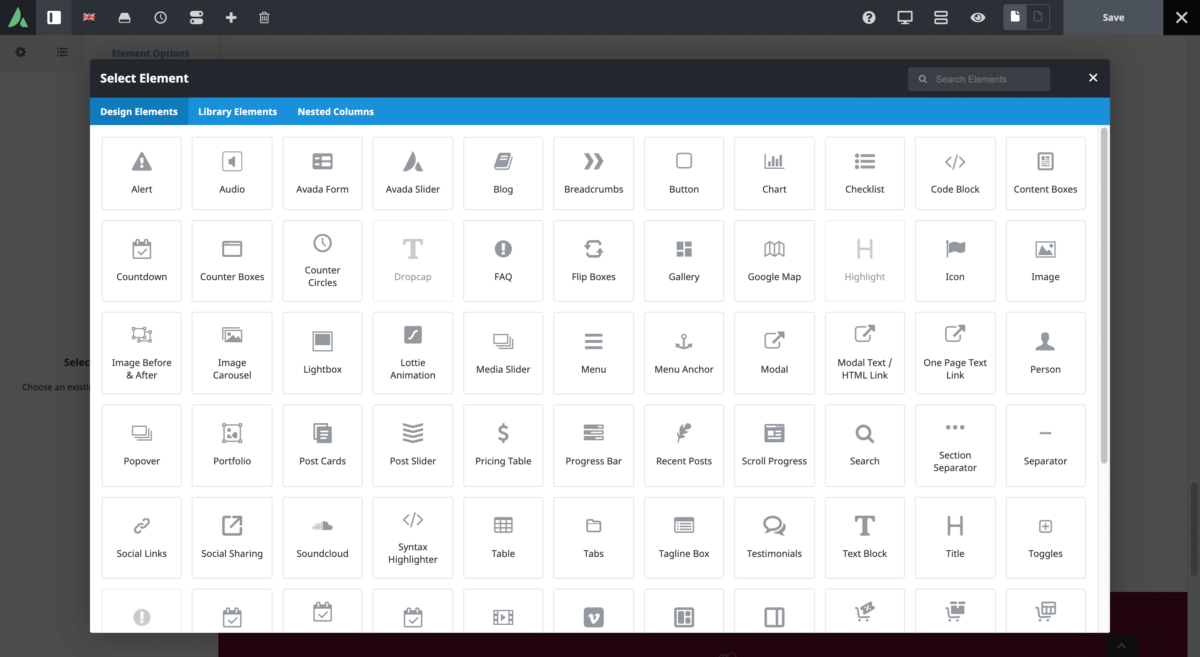The width and height of the screenshot is (1200, 657).
Task: Add Breadcrumbs element
Action: pyautogui.click(x=593, y=173)
